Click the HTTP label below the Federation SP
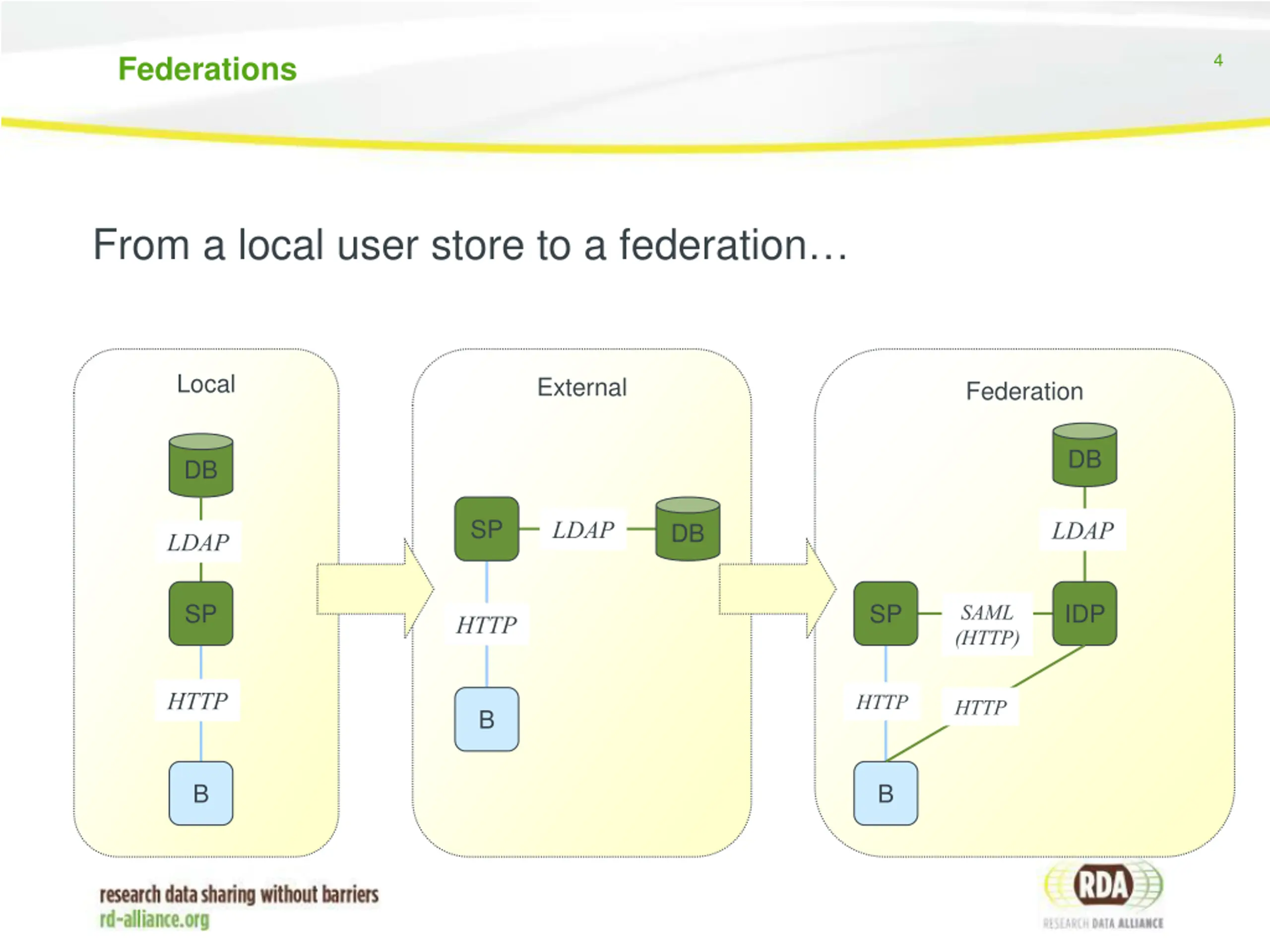 tap(883, 701)
